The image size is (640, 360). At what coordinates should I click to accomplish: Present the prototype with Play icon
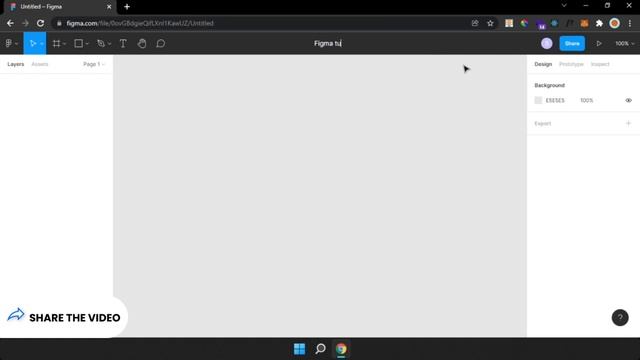[x=599, y=43]
